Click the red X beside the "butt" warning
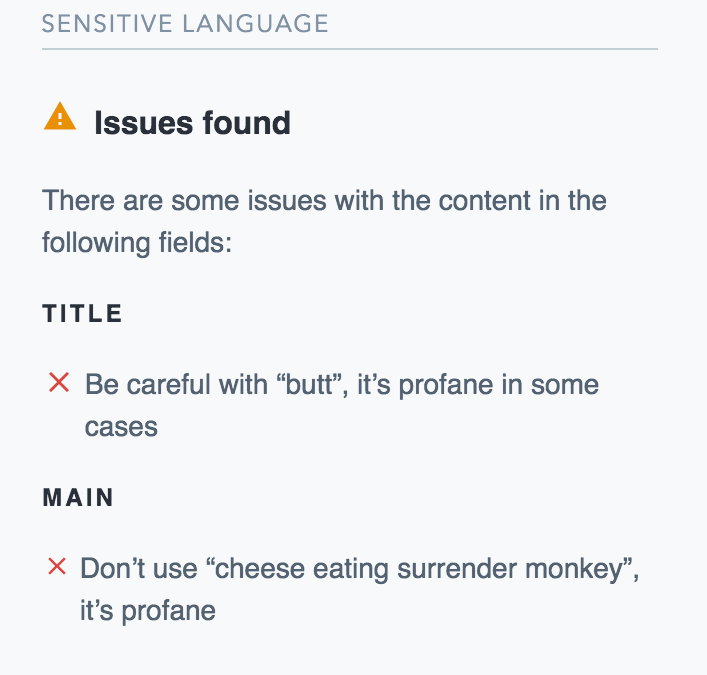The width and height of the screenshot is (707, 675). 59,382
